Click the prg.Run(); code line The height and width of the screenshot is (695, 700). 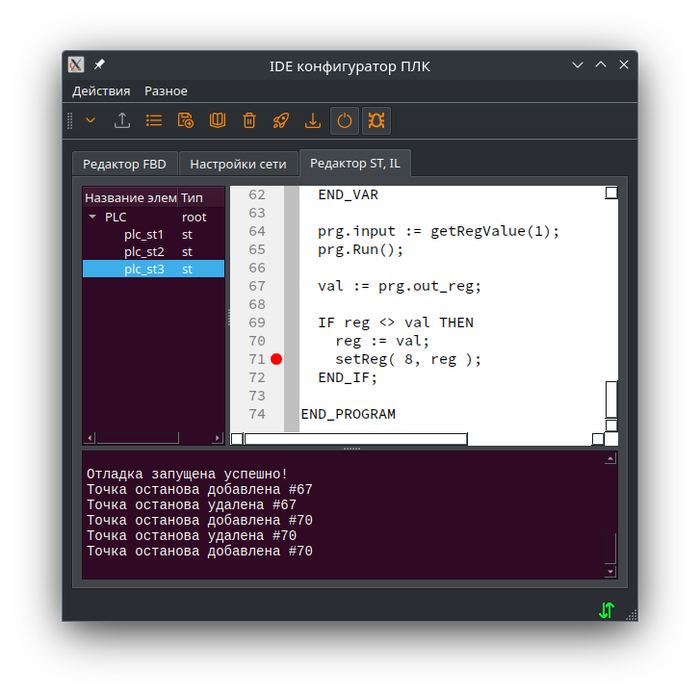360,250
